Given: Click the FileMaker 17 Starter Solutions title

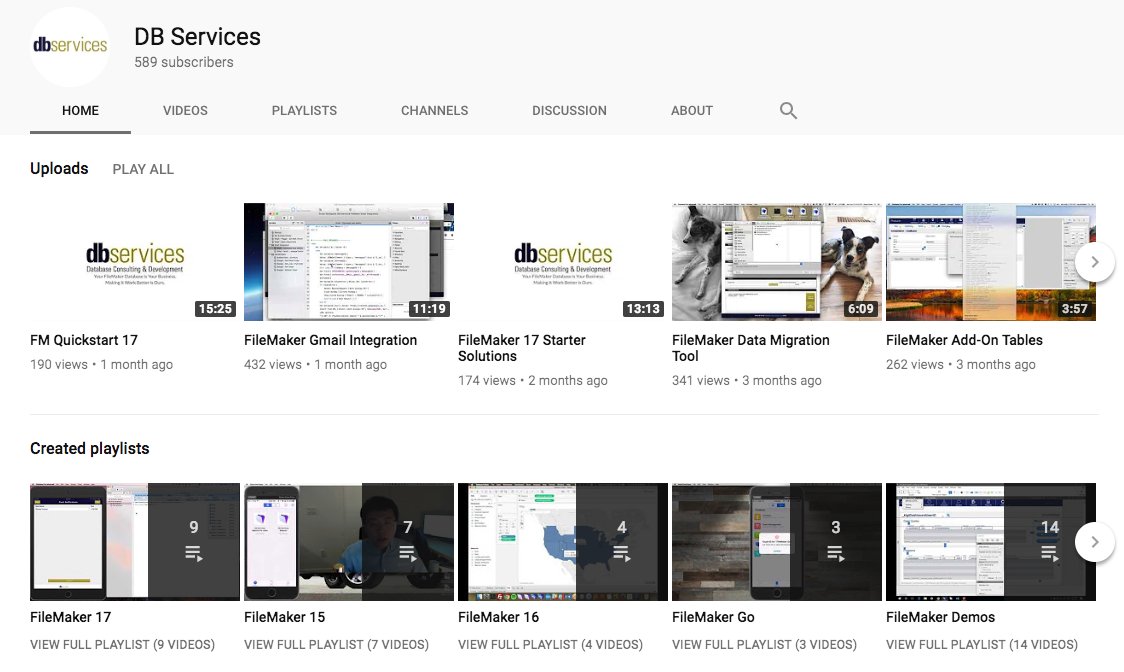Looking at the screenshot, I should point(522,348).
